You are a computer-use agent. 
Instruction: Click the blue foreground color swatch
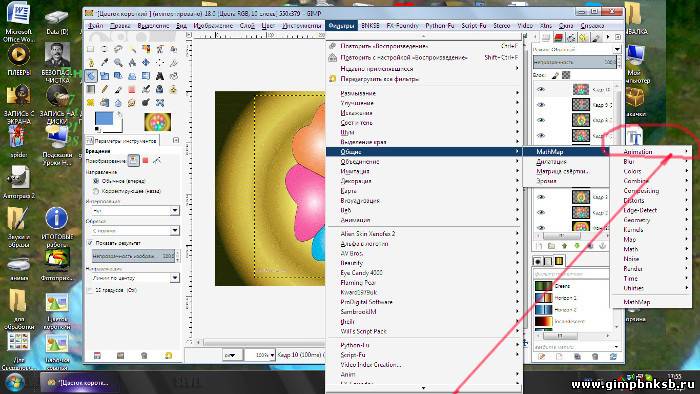tap(104, 119)
